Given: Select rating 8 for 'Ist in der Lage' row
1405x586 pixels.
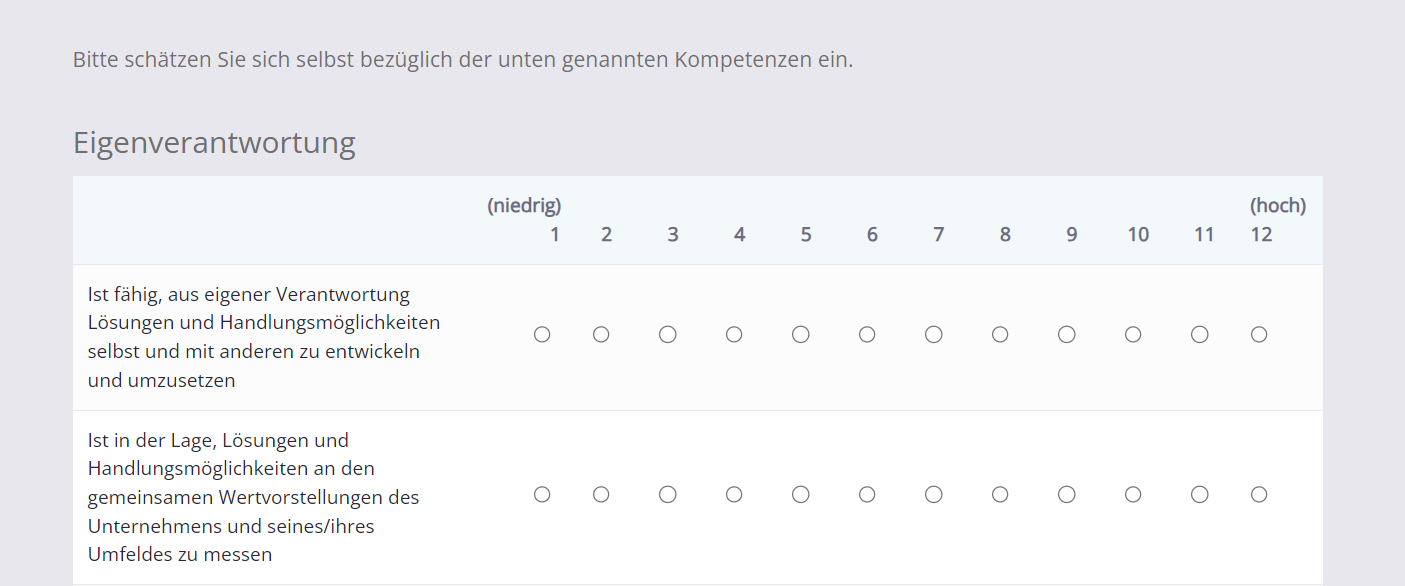Looking at the screenshot, I should point(1000,494).
